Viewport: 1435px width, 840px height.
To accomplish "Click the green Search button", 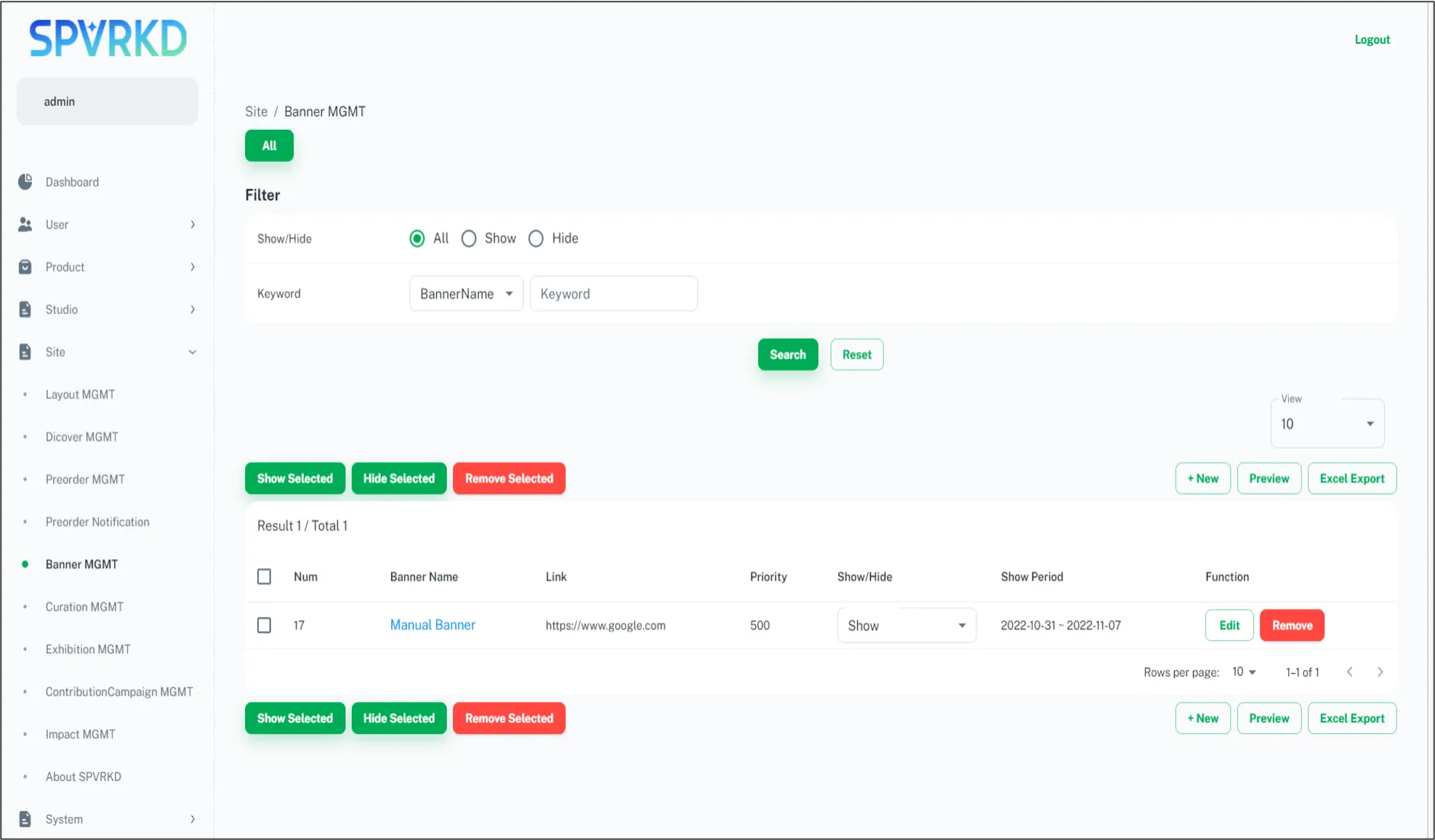I will pos(787,355).
